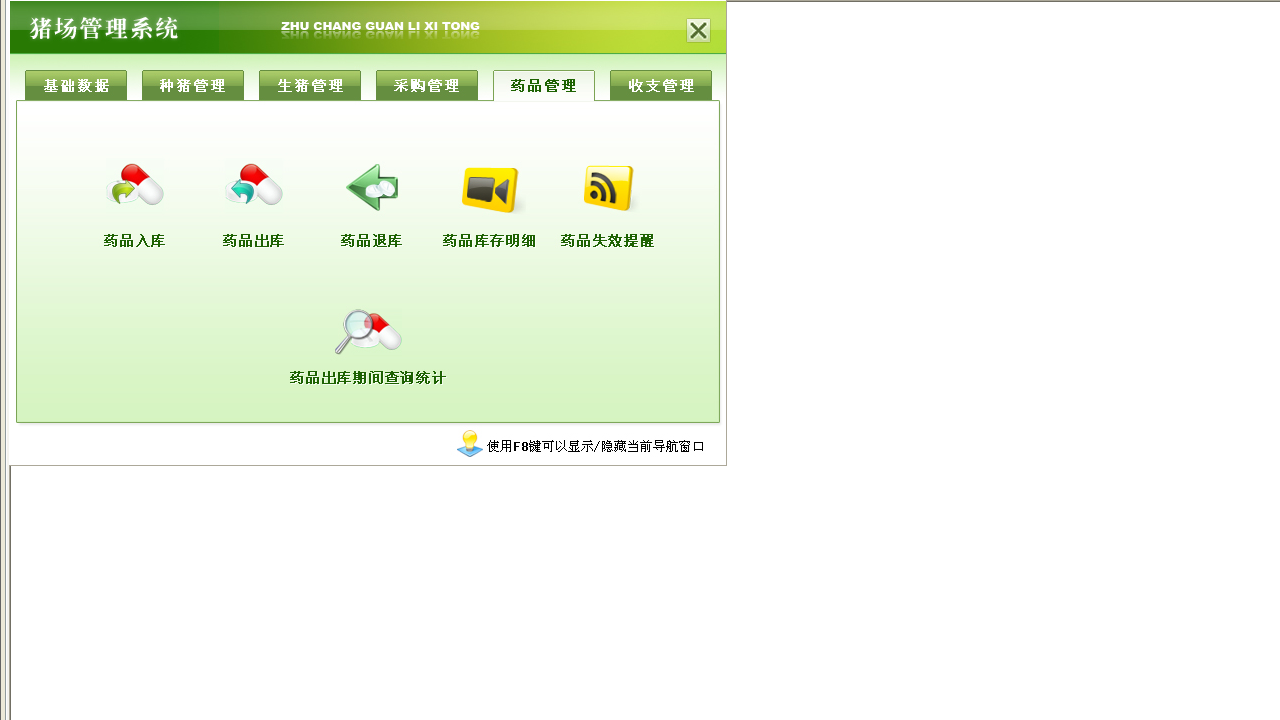Open the 药品入库 capsule icon

click(x=134, y=186)
